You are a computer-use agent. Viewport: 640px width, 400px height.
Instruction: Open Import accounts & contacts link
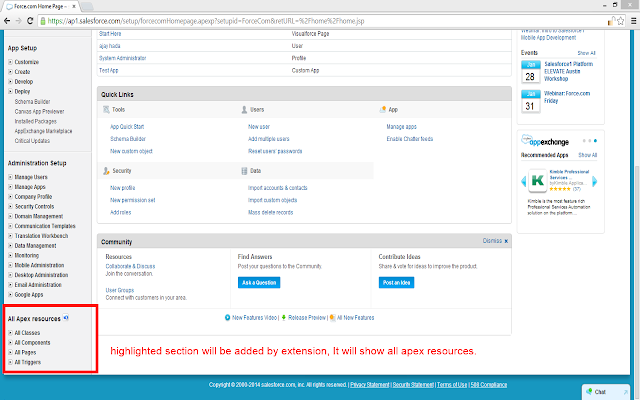pos(278,188)
